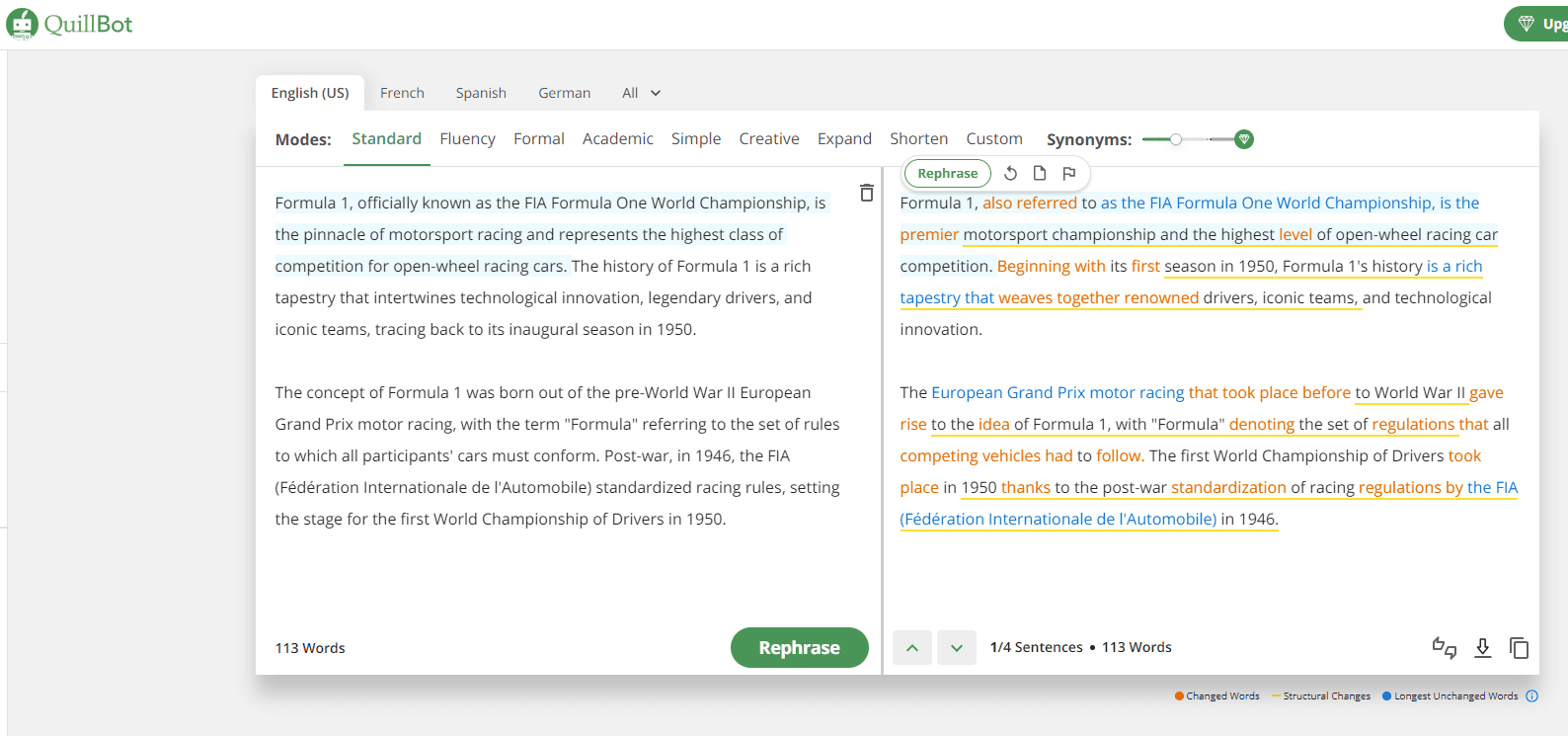The height and width of the screenshot is (736, 1568).
Task: Flag the sentence with report icon
Action: tap(1068, 173)
